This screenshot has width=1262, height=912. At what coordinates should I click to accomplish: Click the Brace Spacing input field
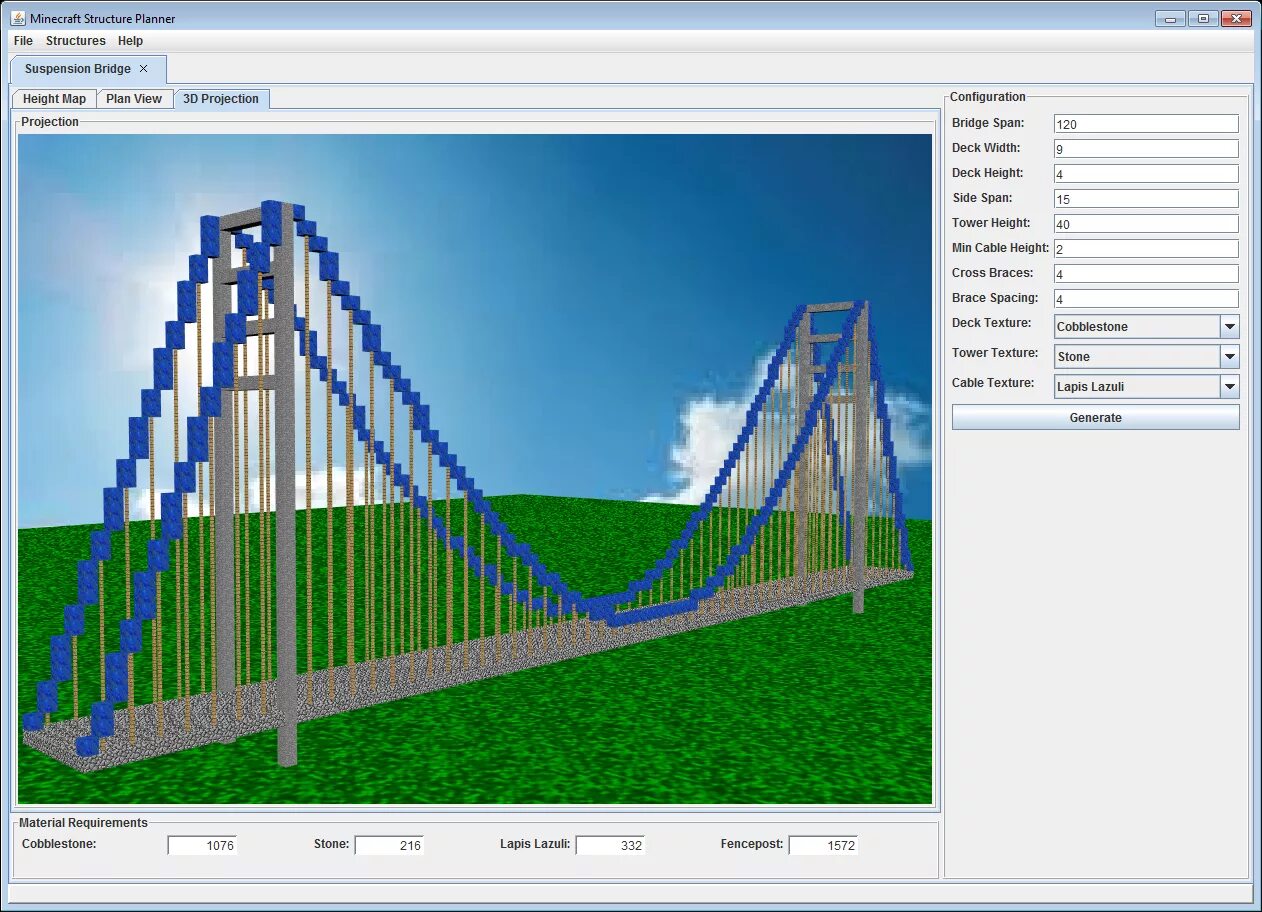[1146, 299]
